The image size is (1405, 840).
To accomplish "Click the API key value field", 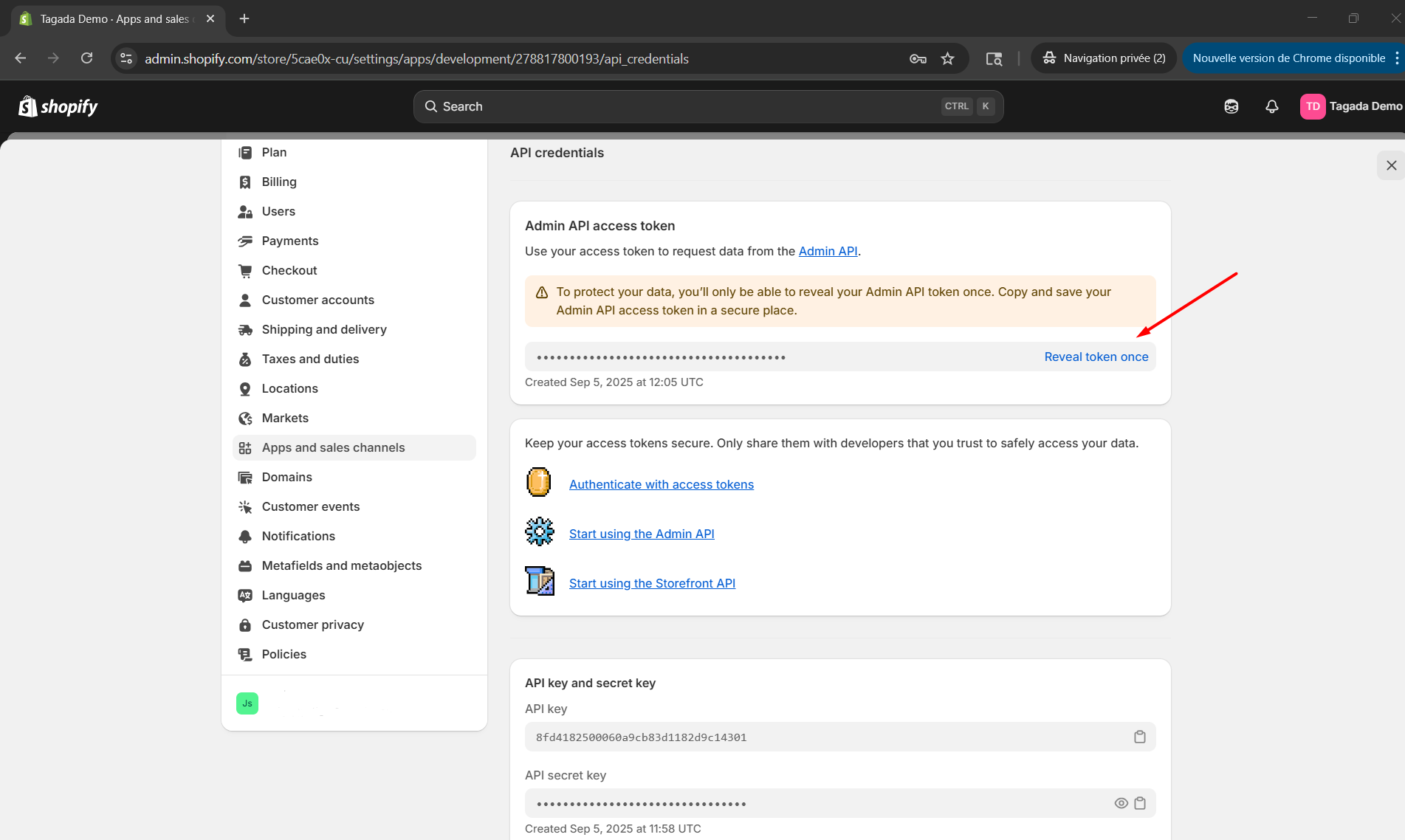I will tap(840, 737).
